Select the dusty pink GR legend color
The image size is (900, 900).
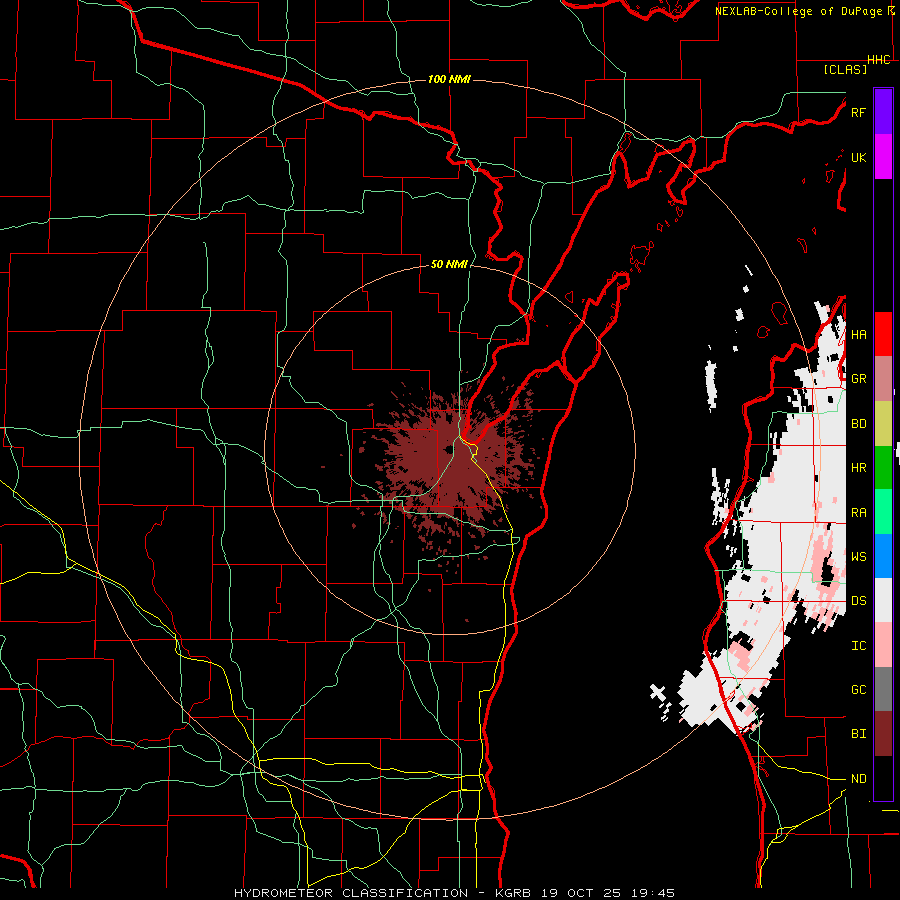(x=883, y=378)
